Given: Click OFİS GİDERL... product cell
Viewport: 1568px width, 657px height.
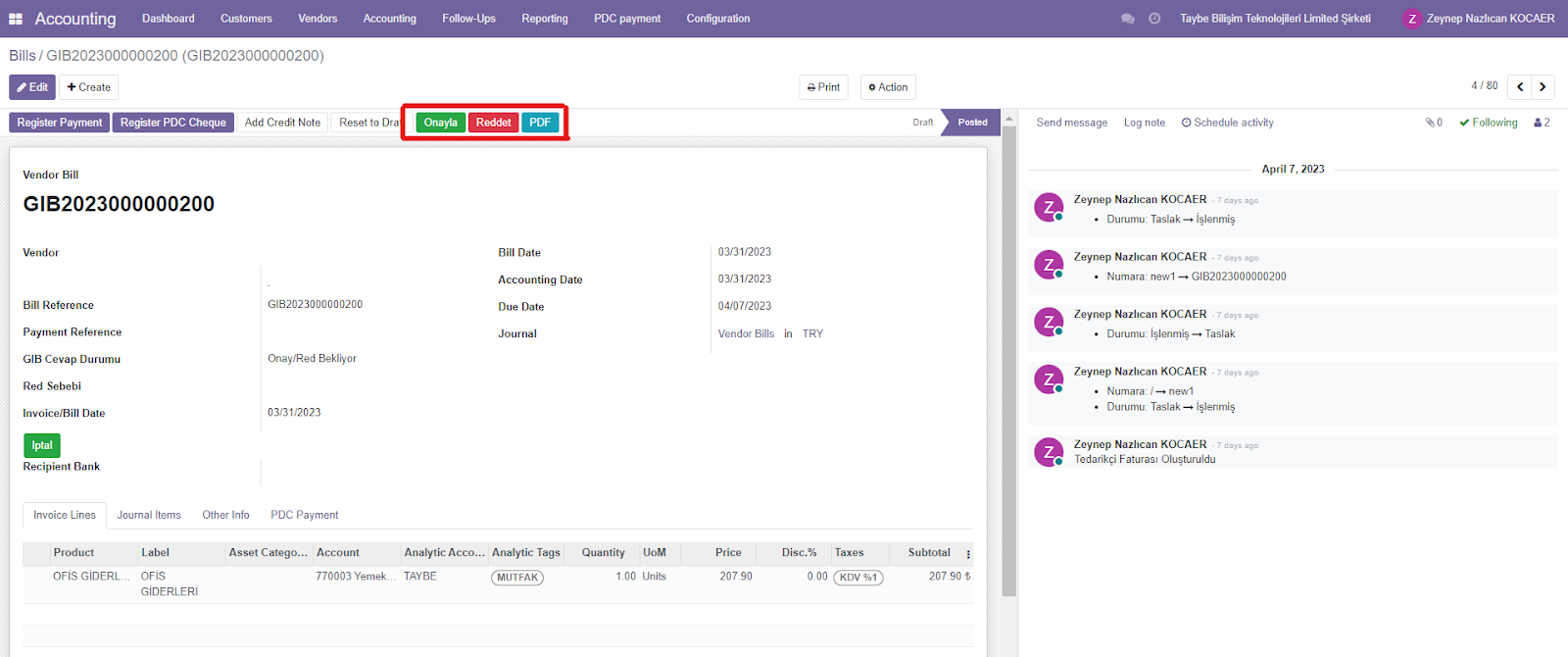Looking at the screenshot, I should tap(91, 577).
